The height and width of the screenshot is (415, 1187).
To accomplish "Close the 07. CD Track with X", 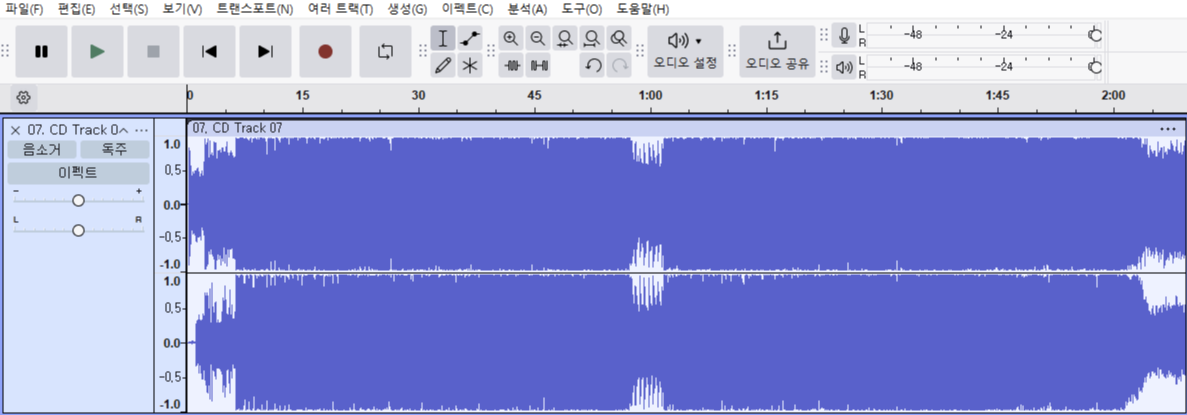I will coord(15,129).
